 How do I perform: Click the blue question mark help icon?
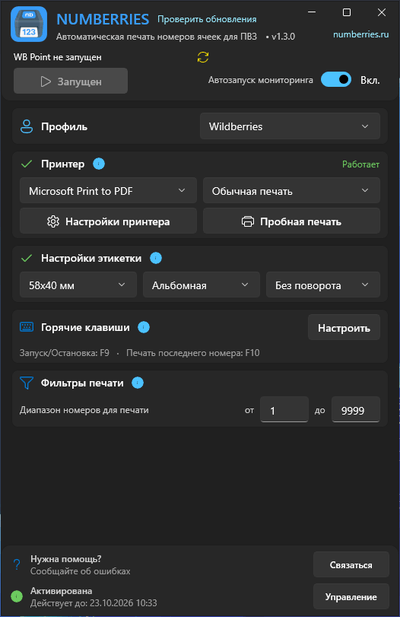point(17,565)
